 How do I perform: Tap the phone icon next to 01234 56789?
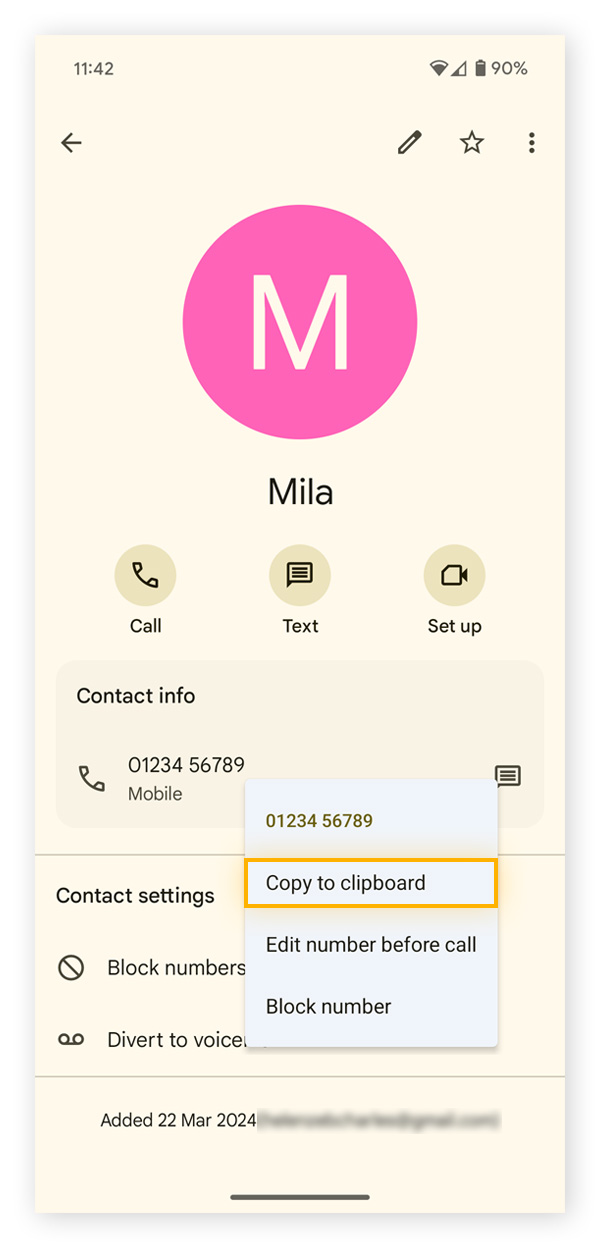point(91,776)
